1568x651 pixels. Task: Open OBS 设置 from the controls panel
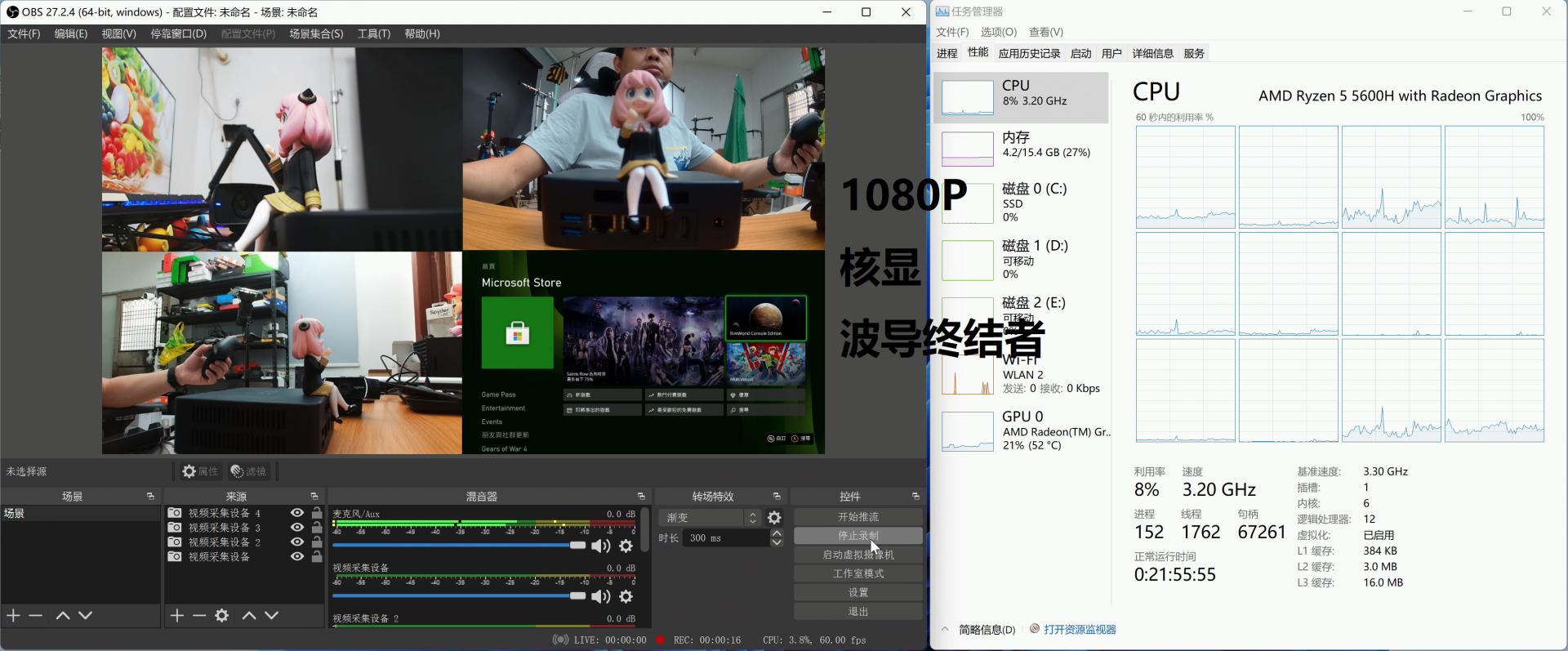pos(858,592)
